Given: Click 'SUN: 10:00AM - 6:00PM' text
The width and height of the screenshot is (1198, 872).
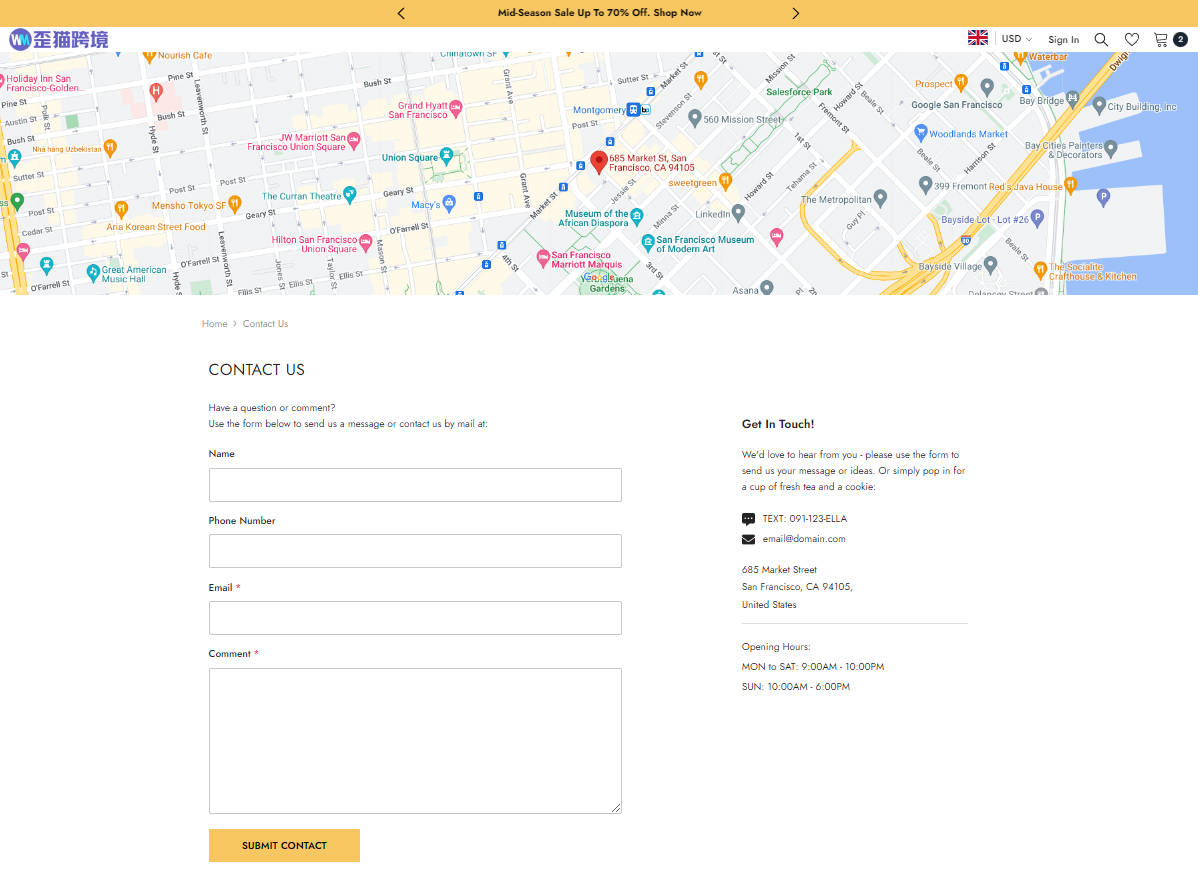Looking at the screenshot, I should point(795,686).
